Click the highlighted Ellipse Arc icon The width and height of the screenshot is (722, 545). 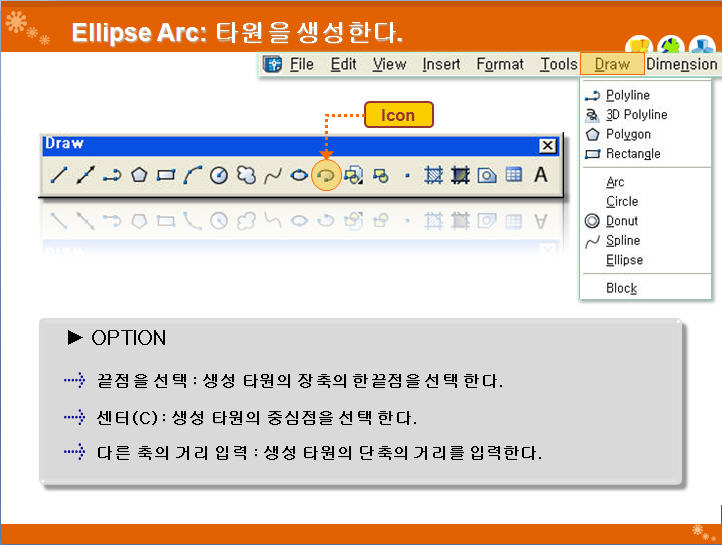pos(325,175)
